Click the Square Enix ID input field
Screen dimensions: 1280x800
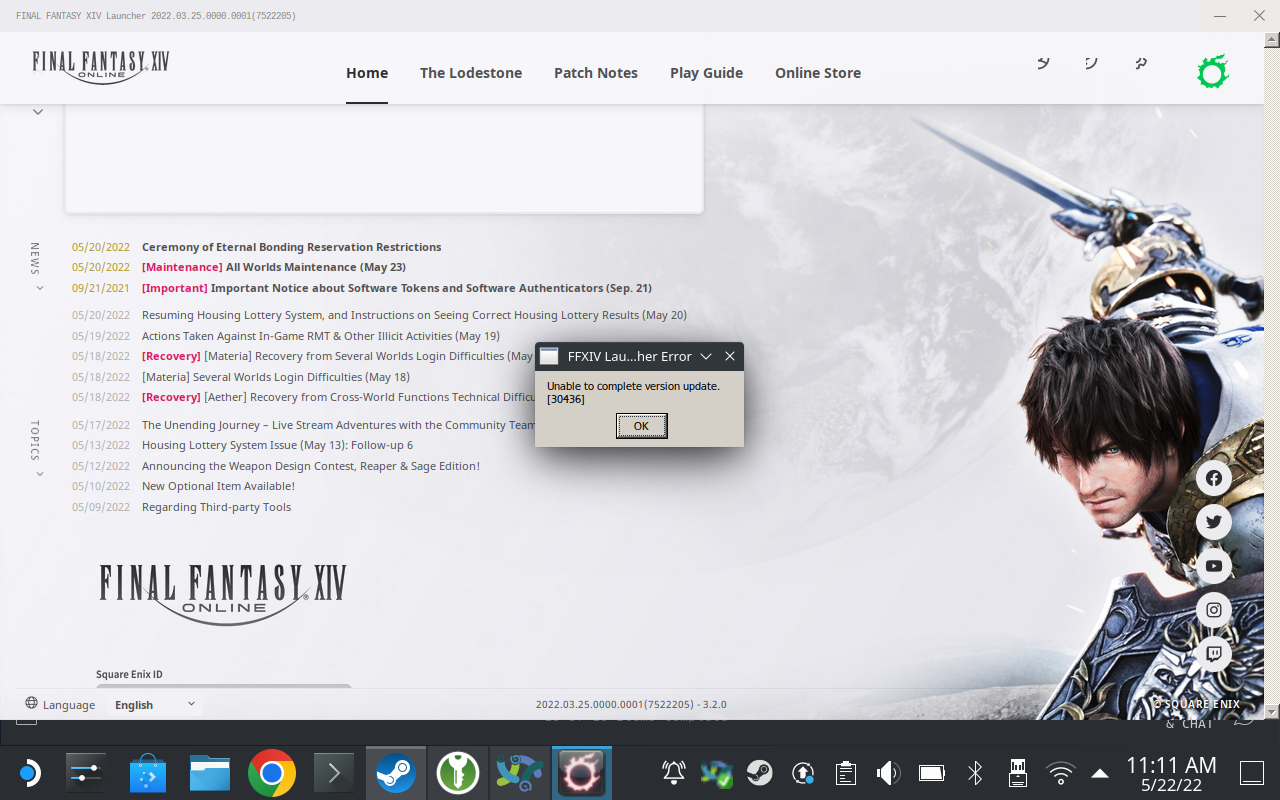click(224, 687)
